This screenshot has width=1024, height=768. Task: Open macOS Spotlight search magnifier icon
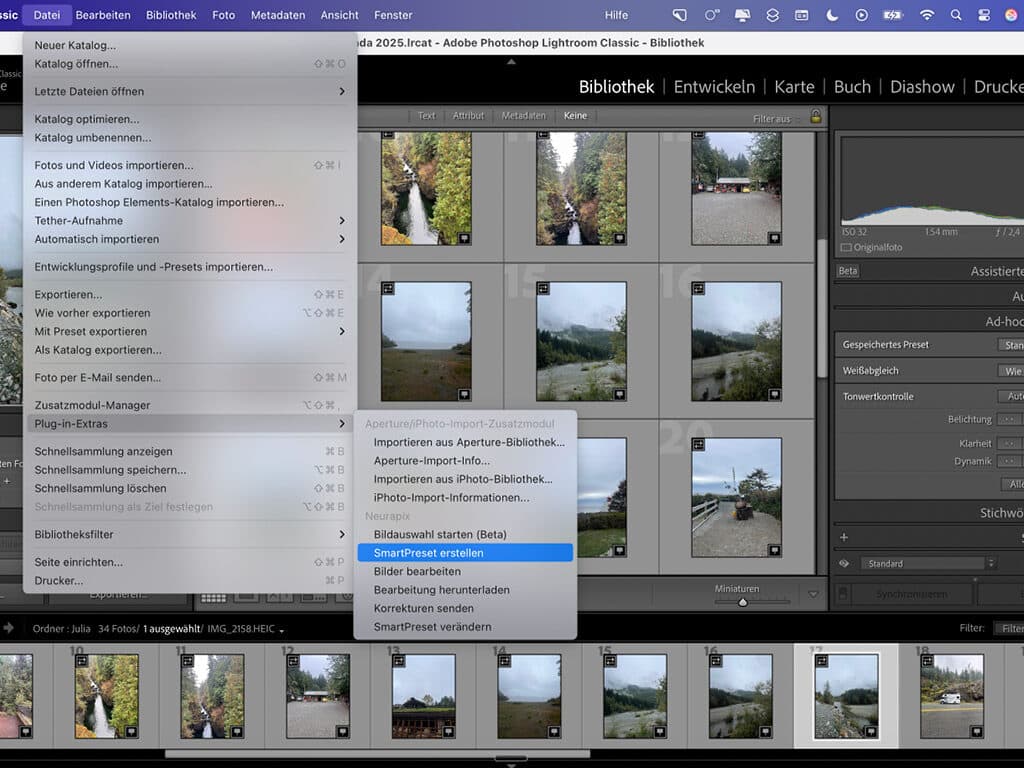(x=955, y=14)
